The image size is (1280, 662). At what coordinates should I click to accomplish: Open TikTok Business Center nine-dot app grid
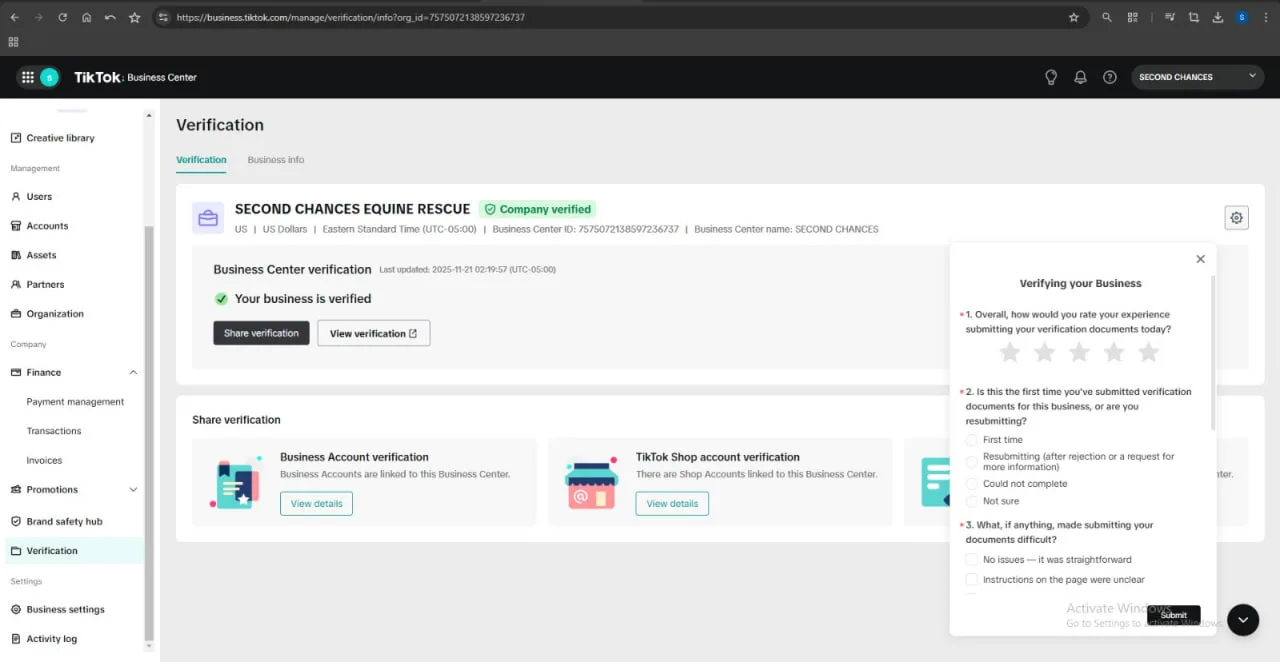click(x=28, y=77)
